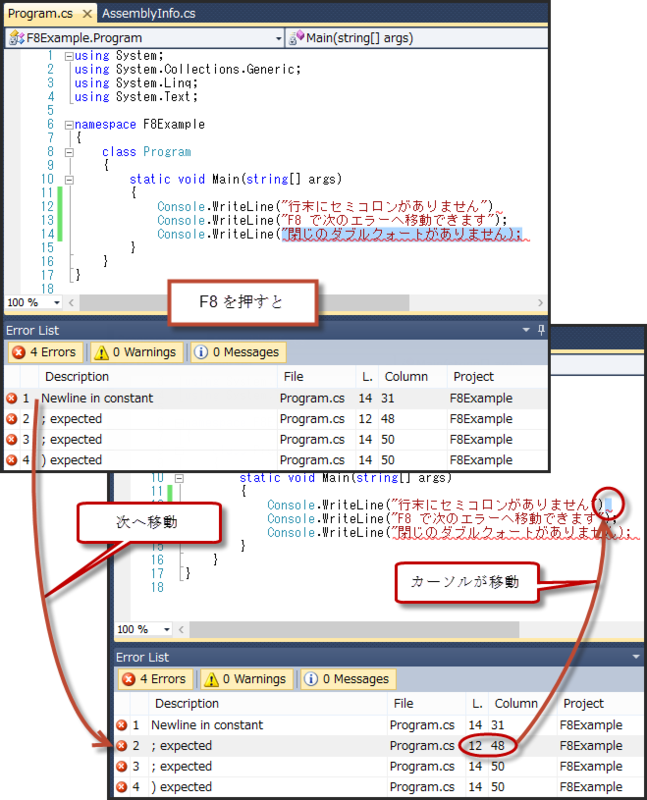This screenshot has height=800, width=647.
Task: Toggle the 0 Warnings filter in bottom Error List
Action: 246,679
